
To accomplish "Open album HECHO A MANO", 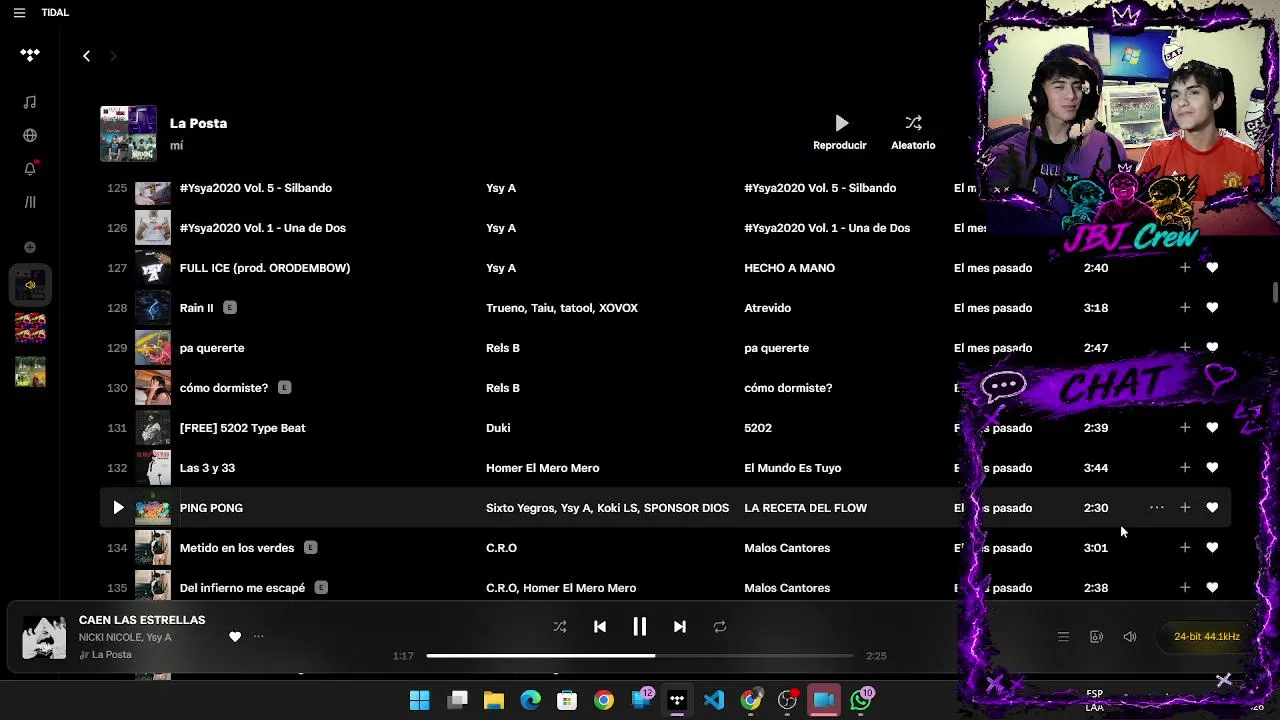I will (x=789, y=268).
